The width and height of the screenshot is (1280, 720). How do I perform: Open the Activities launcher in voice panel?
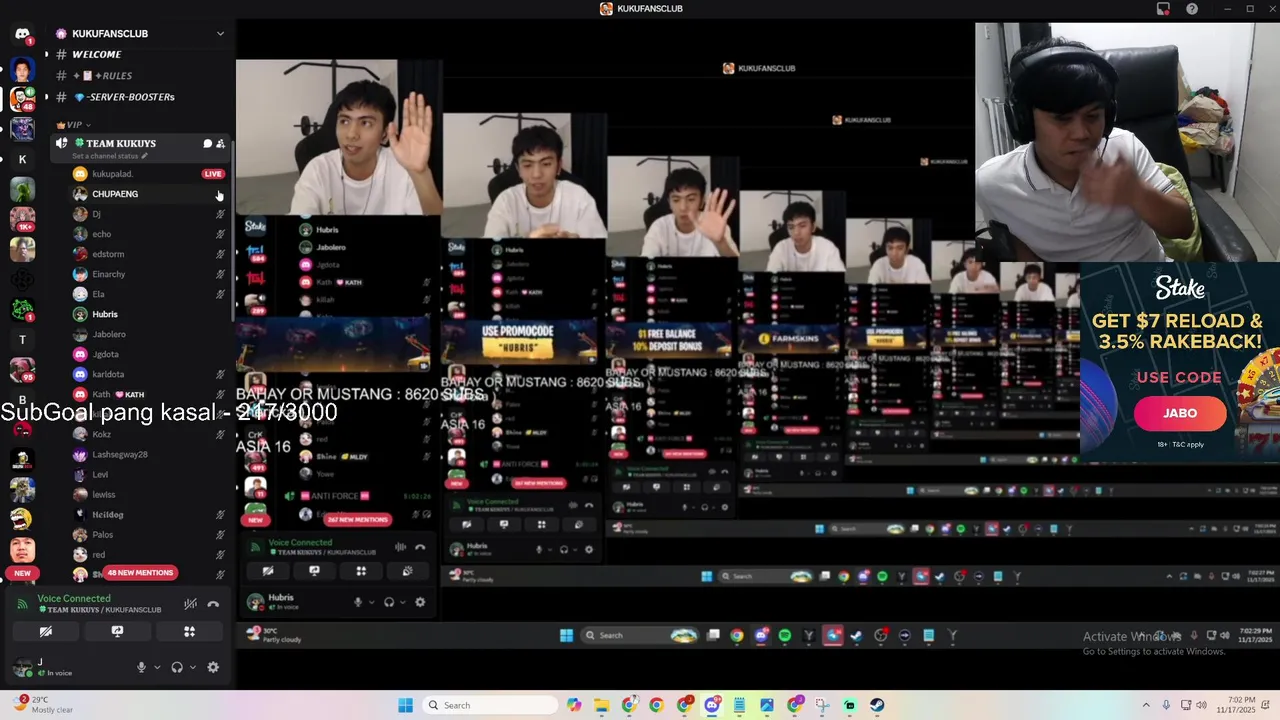(x=189, y=631)
